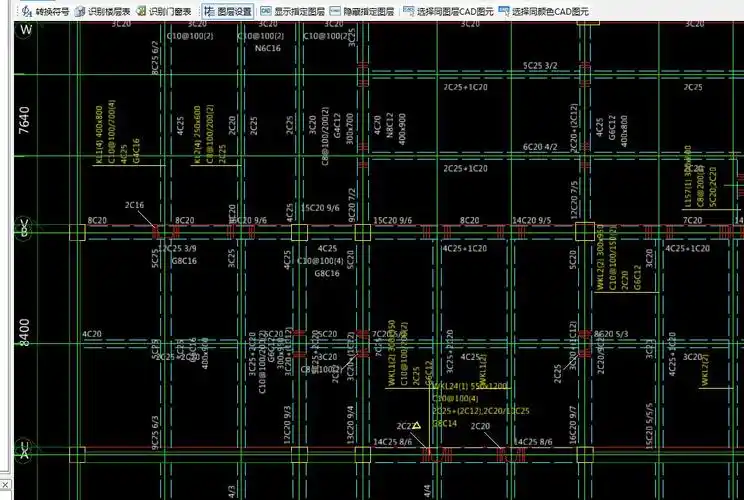Screen dimensions: 744x500
Task: Click the white 2C16 leader annotation
Action: pos(134,205)
